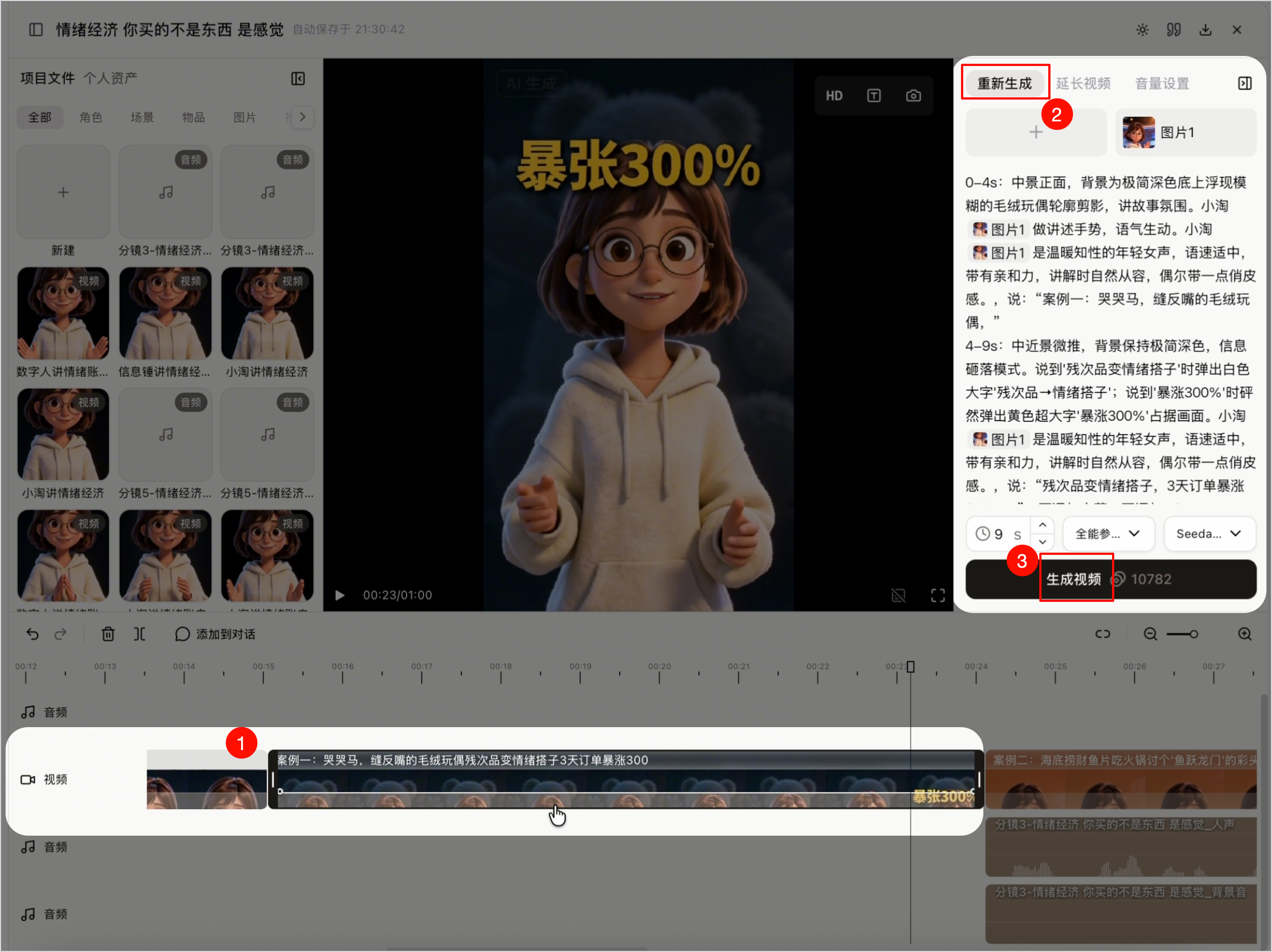Play the preview video
Viewport: 1272px width, 952px height.
pyautogui.click(x=340, y=596)
